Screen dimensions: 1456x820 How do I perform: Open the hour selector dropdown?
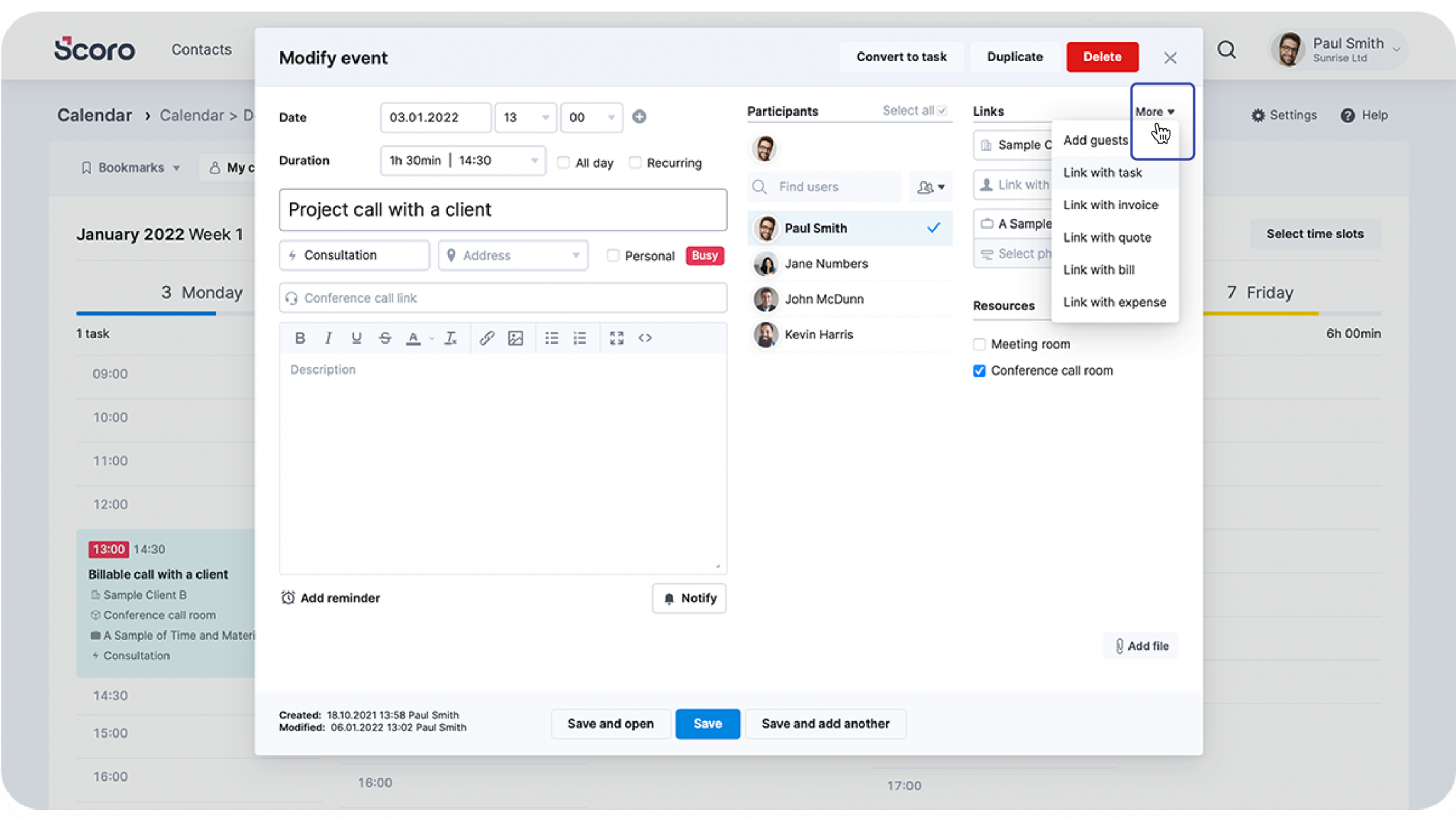(x=545, y=117)
